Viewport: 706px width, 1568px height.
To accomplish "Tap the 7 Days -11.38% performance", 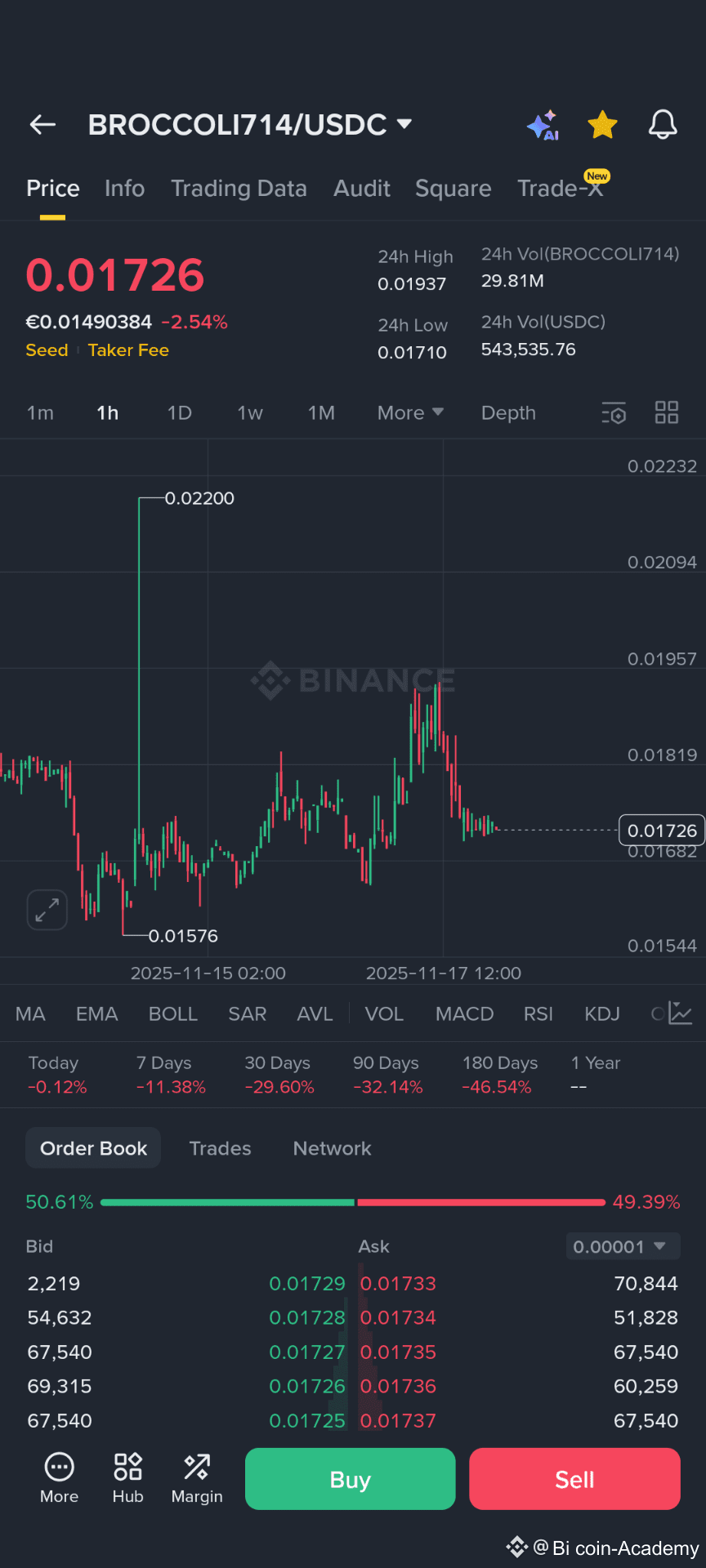I will (171, 1075).
